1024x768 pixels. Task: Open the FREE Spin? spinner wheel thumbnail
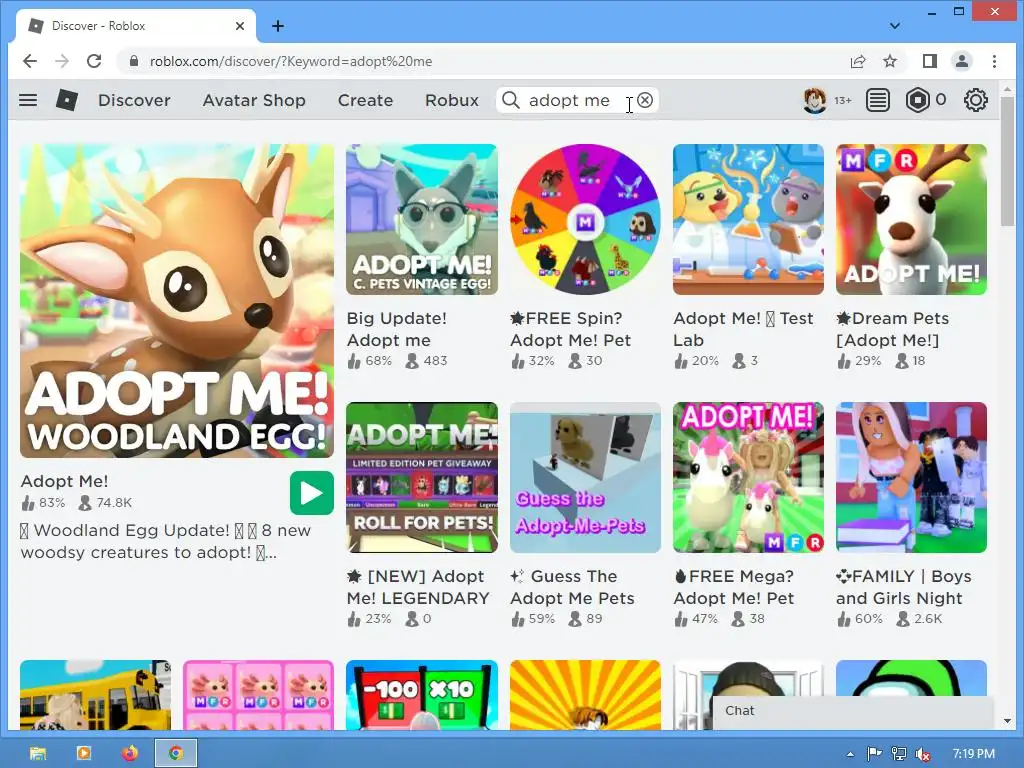[585, 219]
